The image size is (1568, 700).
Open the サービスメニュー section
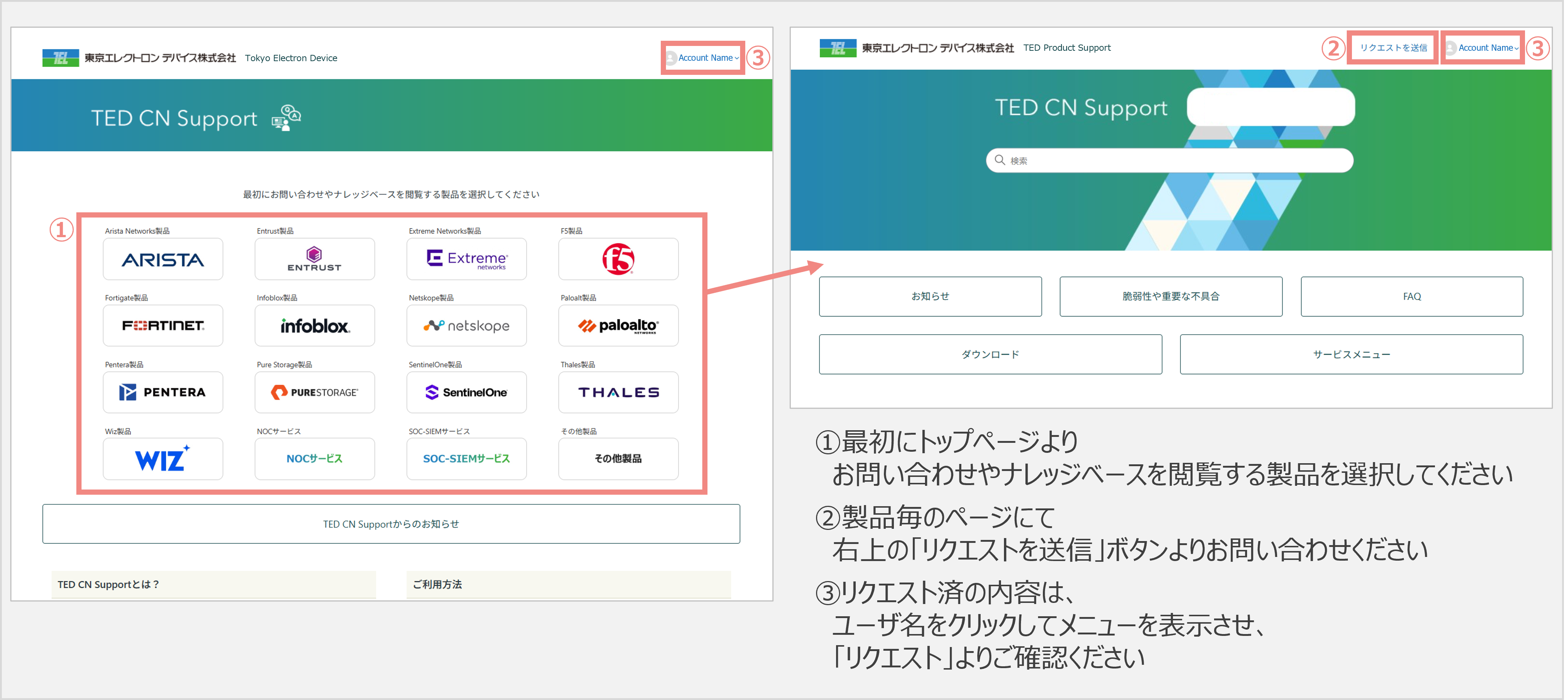coord(1351,354)
